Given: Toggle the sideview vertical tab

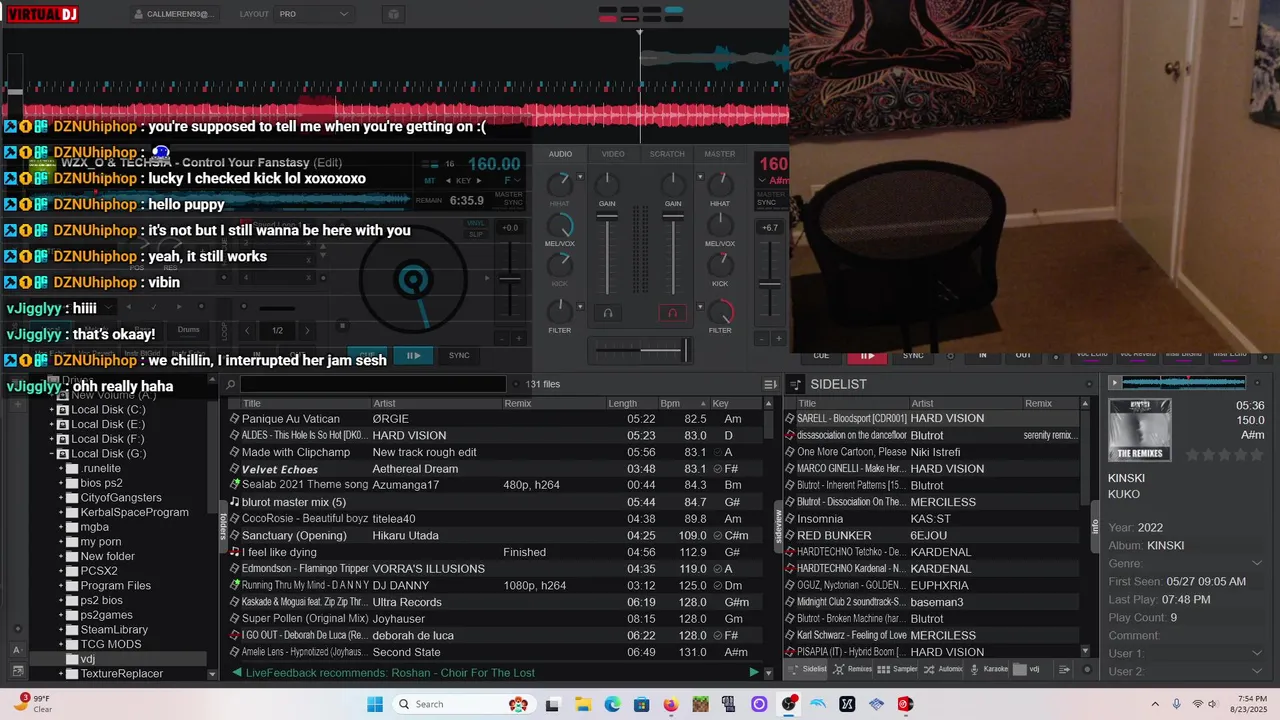Looking at the screenshot, I should point(779,525).
